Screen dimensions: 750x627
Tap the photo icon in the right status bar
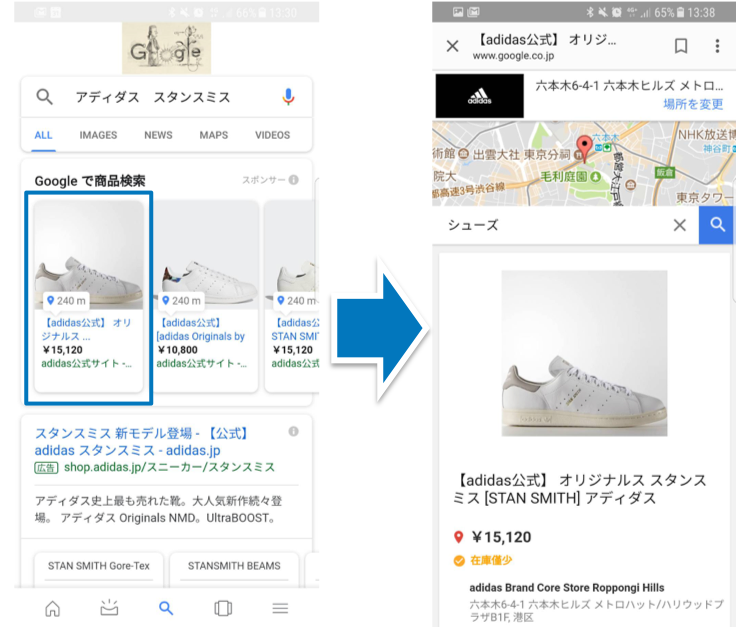[x=458, y=12]
